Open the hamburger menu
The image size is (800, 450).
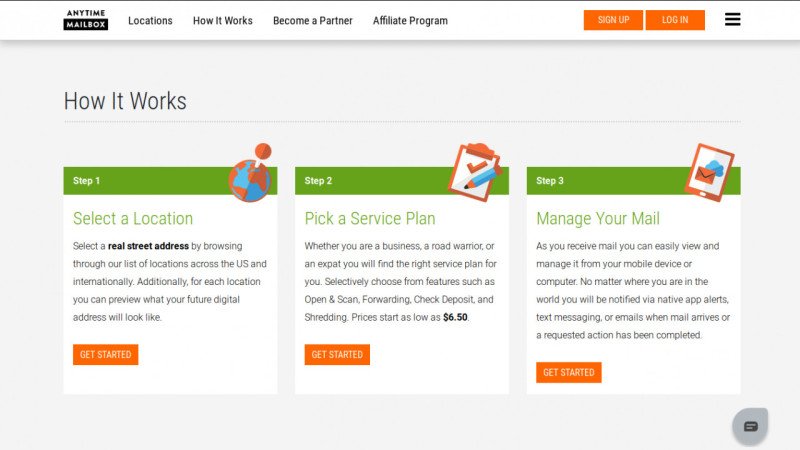[x=732, y=20]
